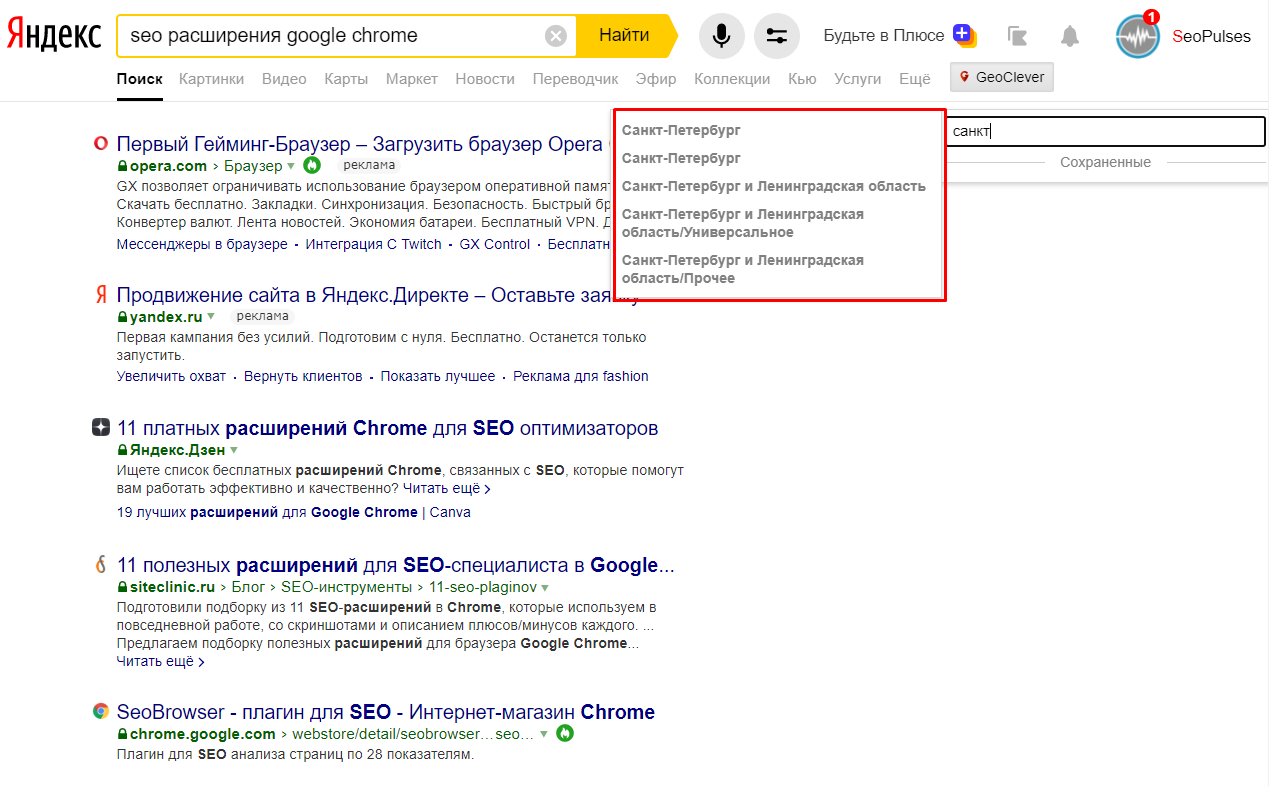Viewport: 1269px width, 786px height.
Task: Click the Yandex Plus icon
Action: (x=964, y=36)
